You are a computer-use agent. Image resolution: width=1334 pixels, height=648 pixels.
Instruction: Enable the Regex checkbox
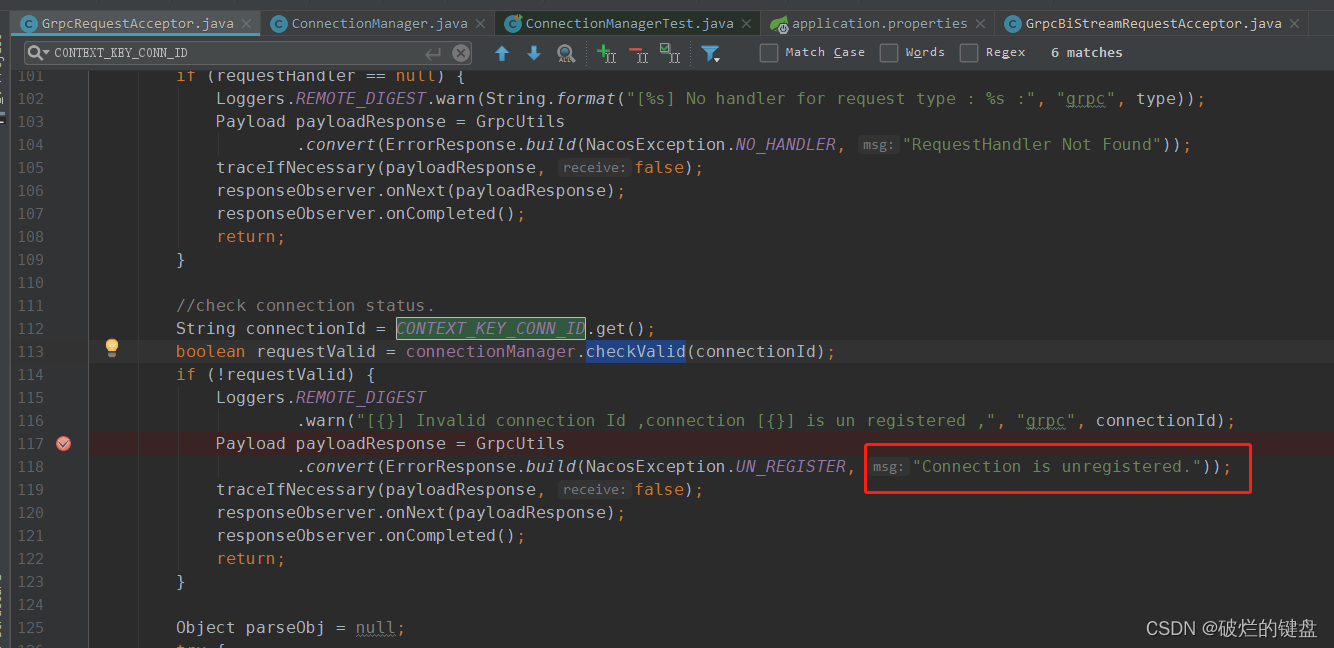click(968, 52)
